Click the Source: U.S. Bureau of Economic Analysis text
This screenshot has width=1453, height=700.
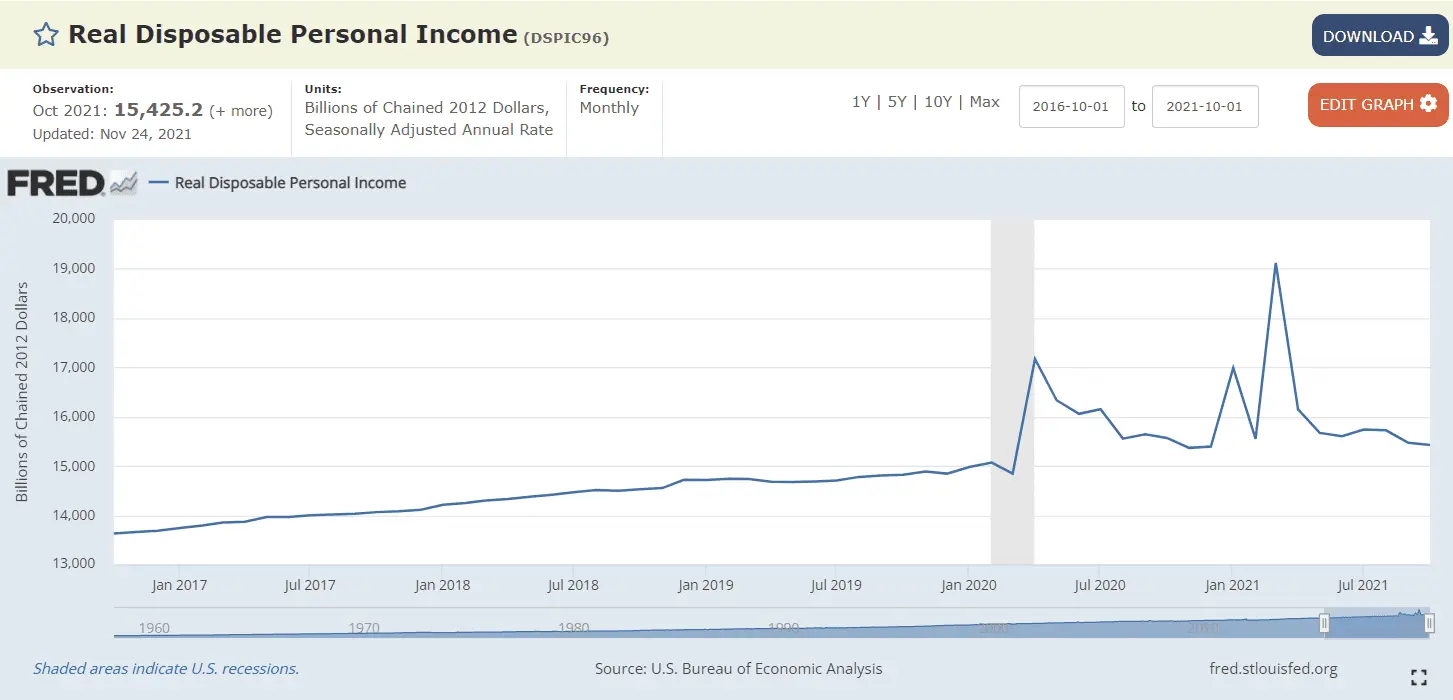click(739, 669)
